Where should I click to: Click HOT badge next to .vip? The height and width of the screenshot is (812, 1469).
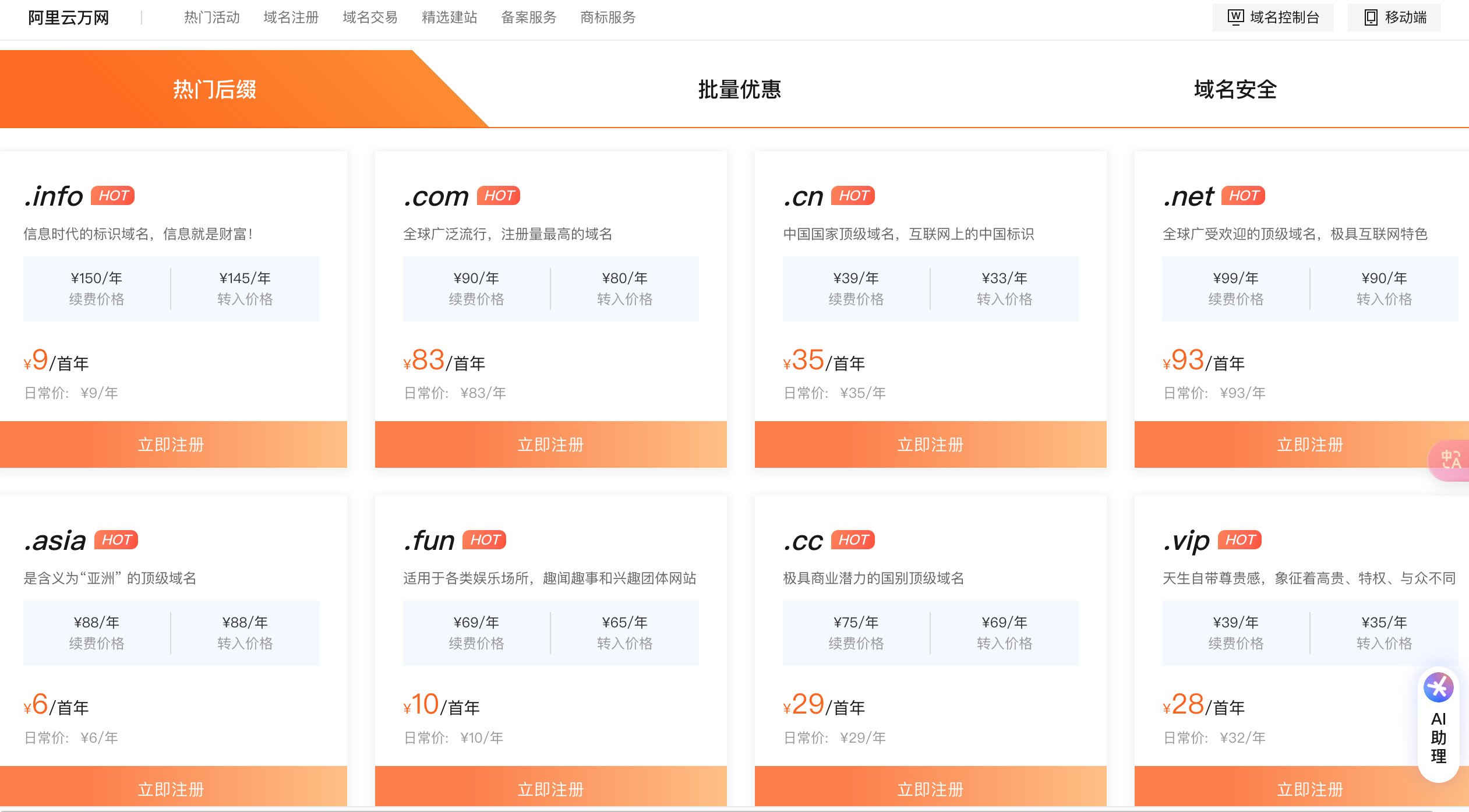[x=1240, y=540]
